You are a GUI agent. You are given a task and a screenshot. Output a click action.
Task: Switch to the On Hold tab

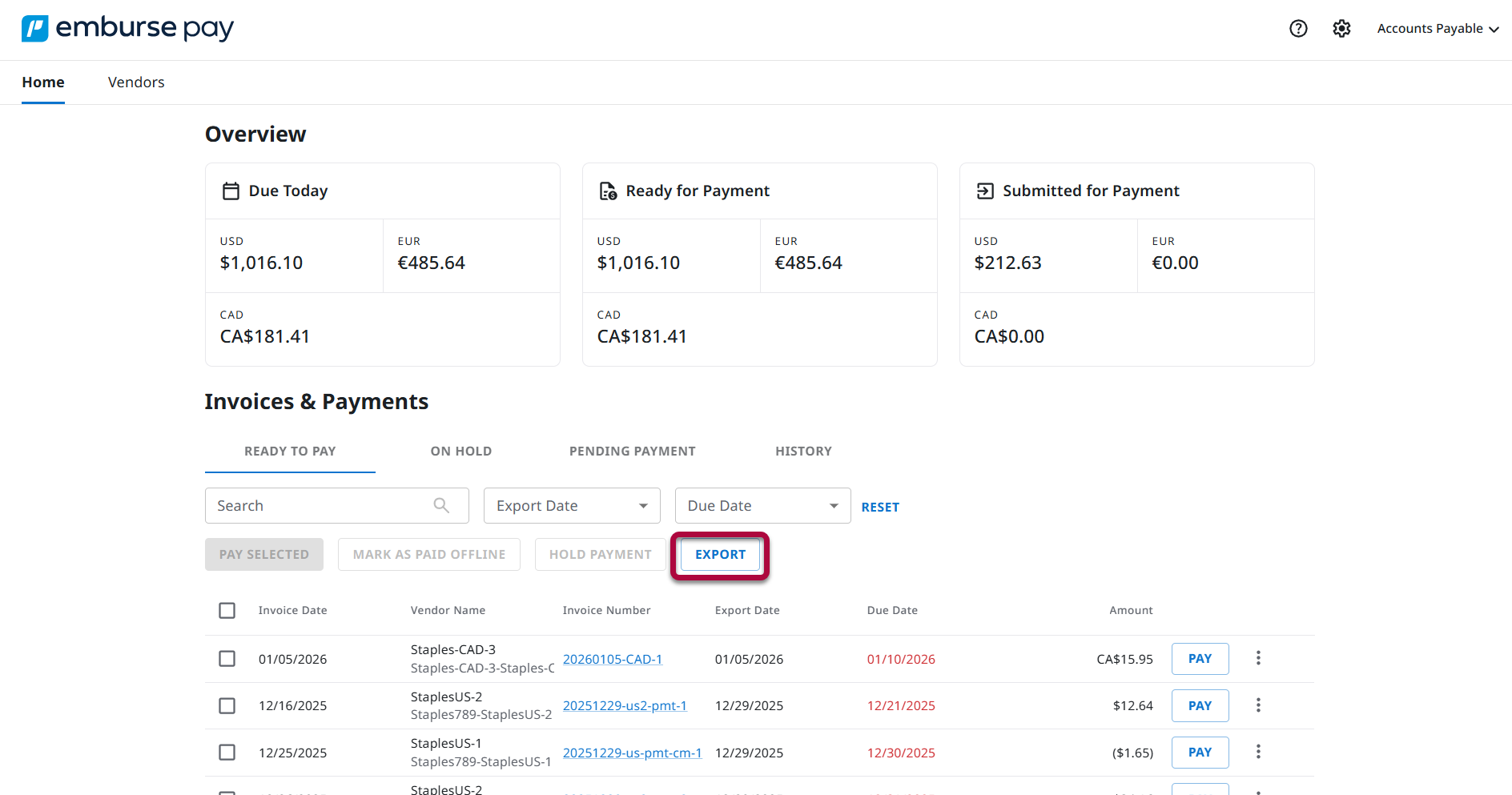pyautogui.click(x=461, y=452)
